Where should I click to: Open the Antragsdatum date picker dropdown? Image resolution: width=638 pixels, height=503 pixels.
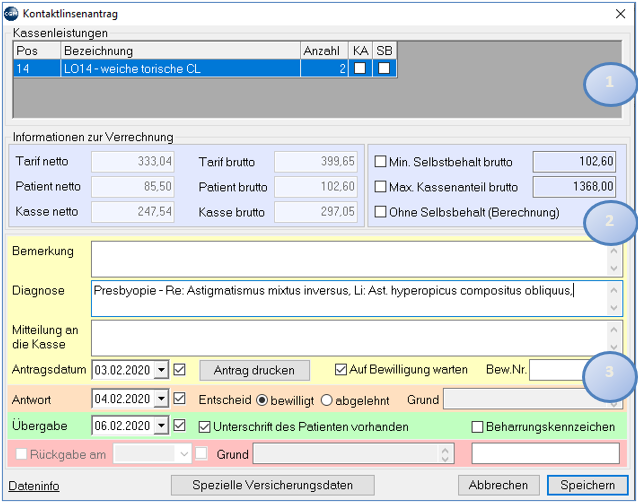162,370
